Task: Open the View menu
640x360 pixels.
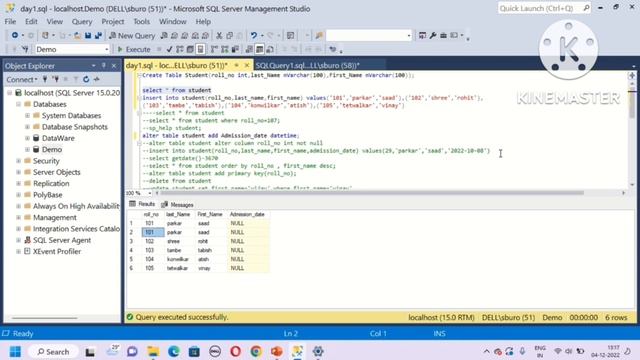Action: (x=54, y=22)
